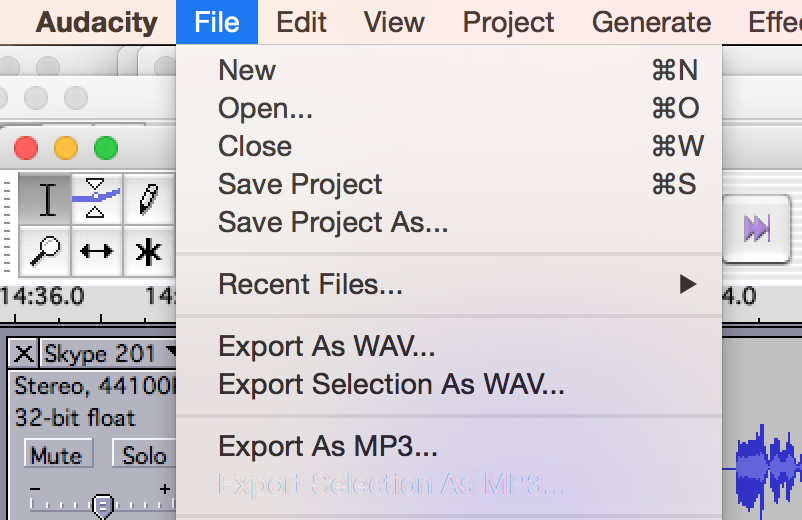Click the Skip to End button
This screenshot has height=520, width=802.
(x=756, y=230)
